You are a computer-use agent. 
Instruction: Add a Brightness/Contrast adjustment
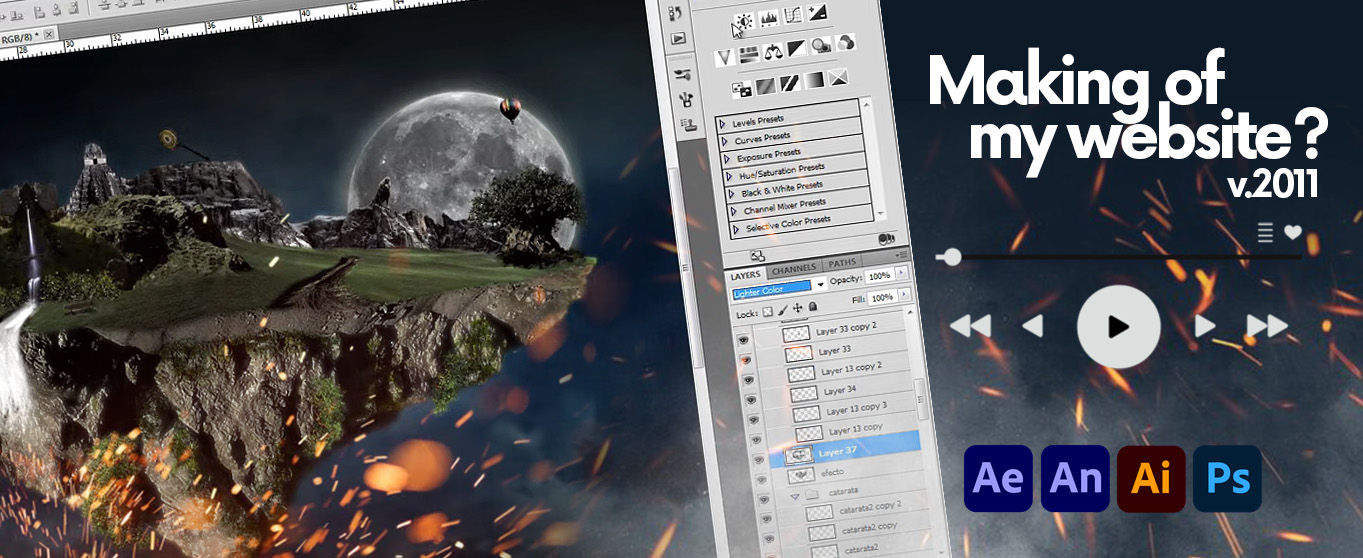pos(745,20)
